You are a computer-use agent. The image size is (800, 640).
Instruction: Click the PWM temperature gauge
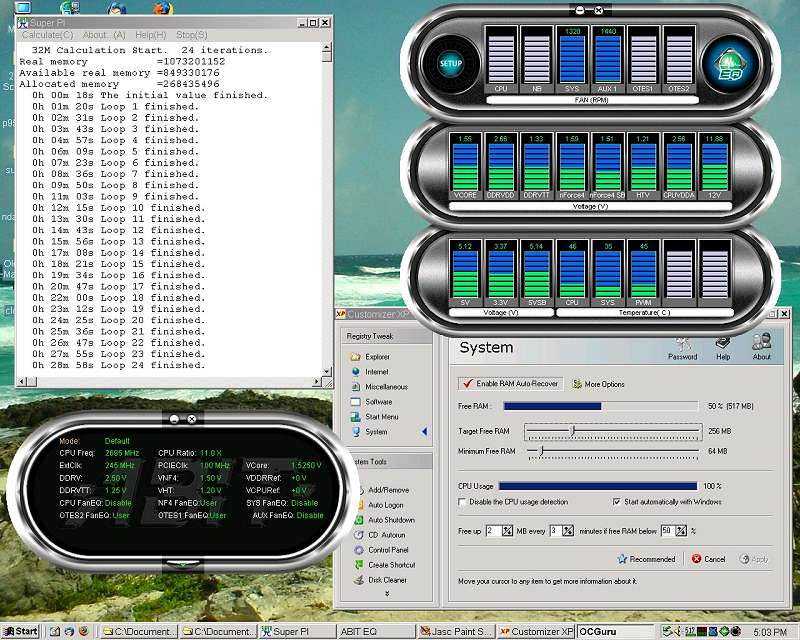643,274
